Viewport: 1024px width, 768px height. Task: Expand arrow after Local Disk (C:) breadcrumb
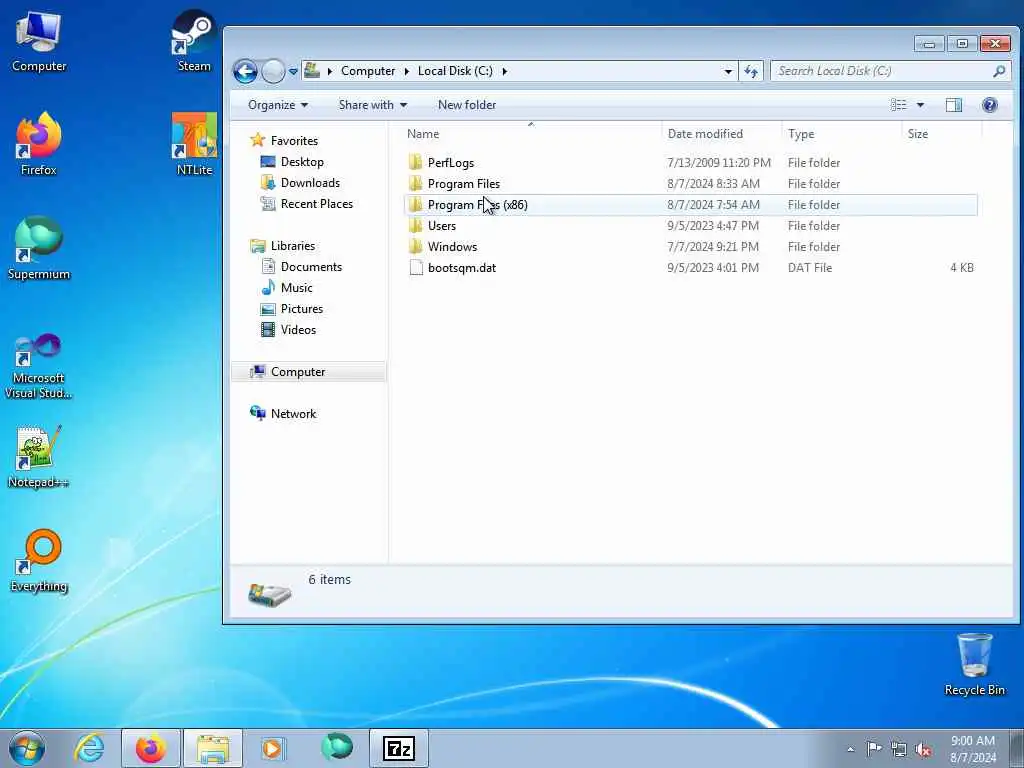(x=505, y=71)
